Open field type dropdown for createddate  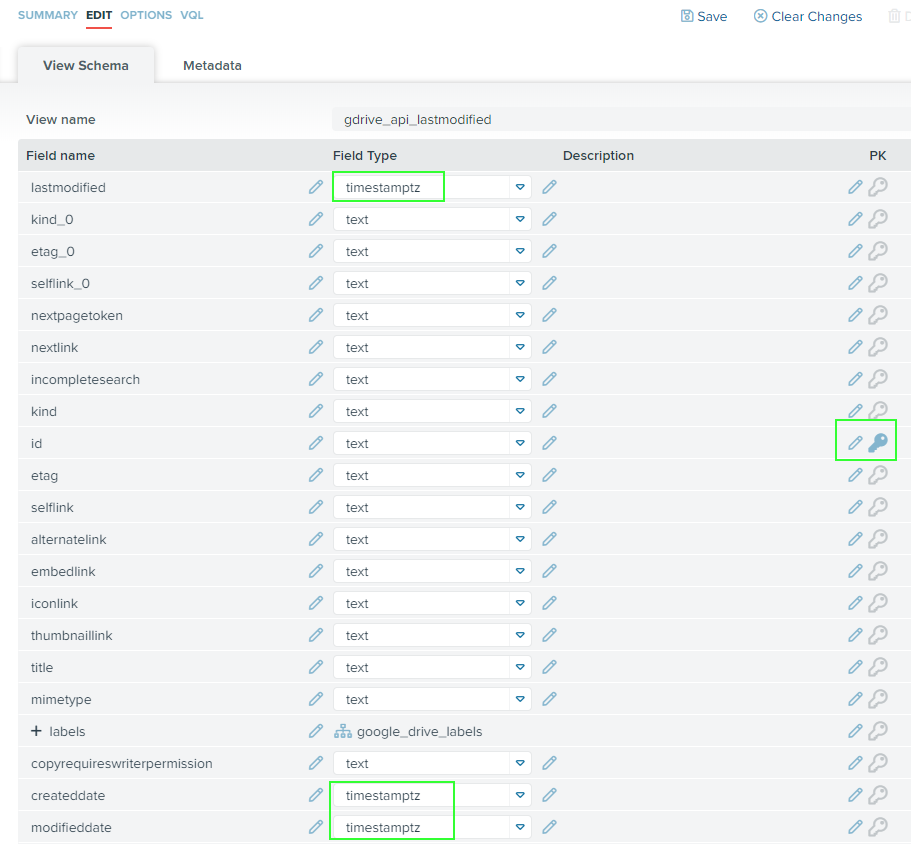click(x=520, y=795)
